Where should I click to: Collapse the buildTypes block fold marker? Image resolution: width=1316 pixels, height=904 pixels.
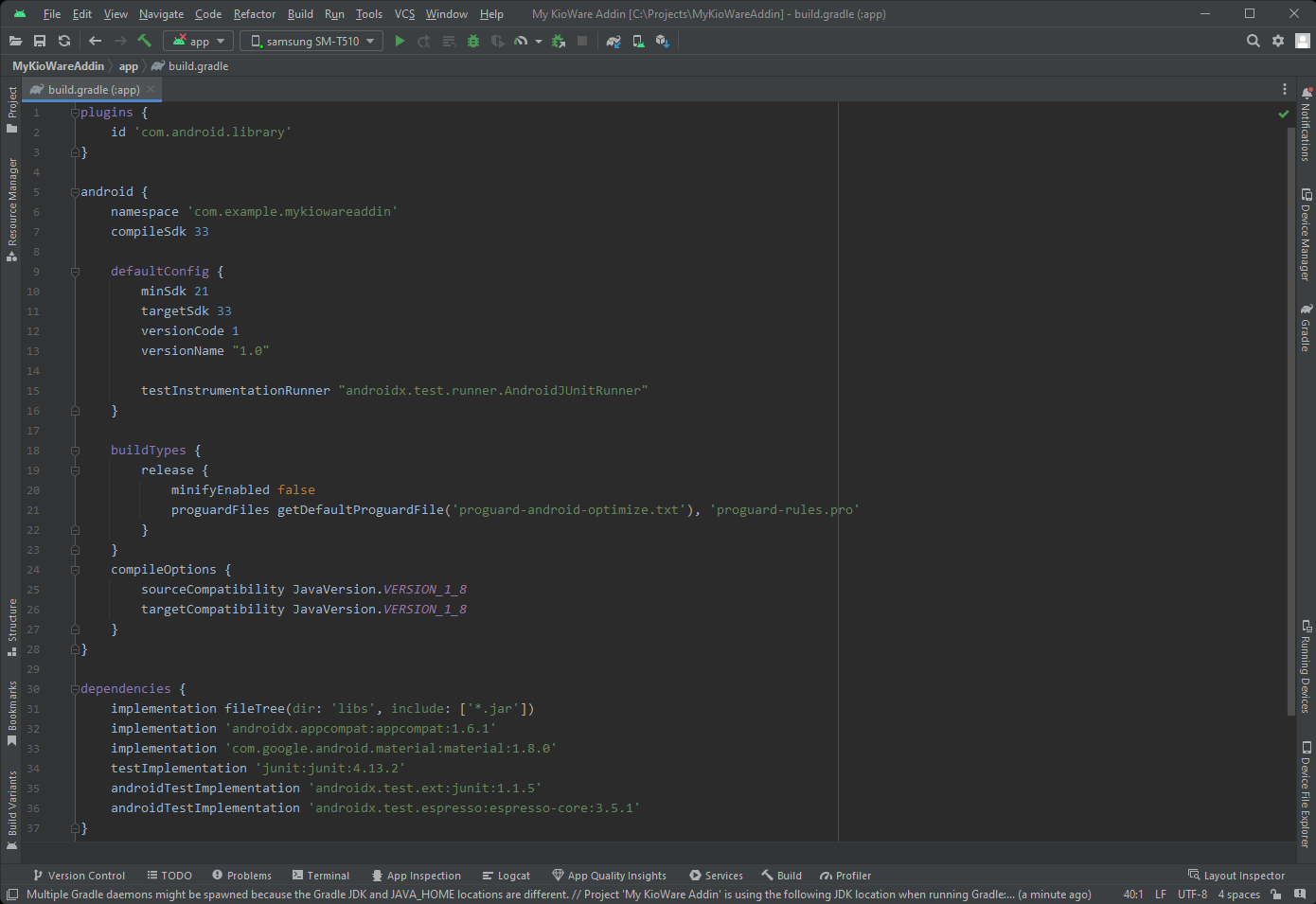[x=75, y=451]
